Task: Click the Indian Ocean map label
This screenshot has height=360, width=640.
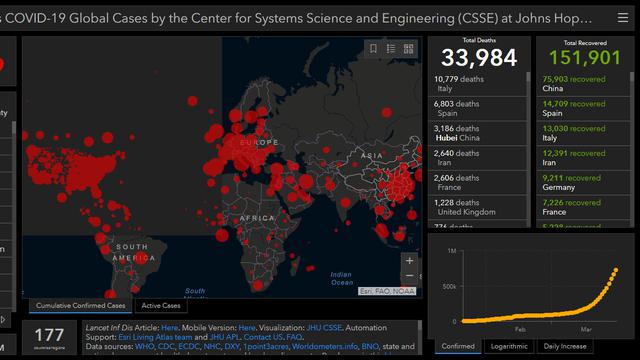Action: [x=341, y=278]
